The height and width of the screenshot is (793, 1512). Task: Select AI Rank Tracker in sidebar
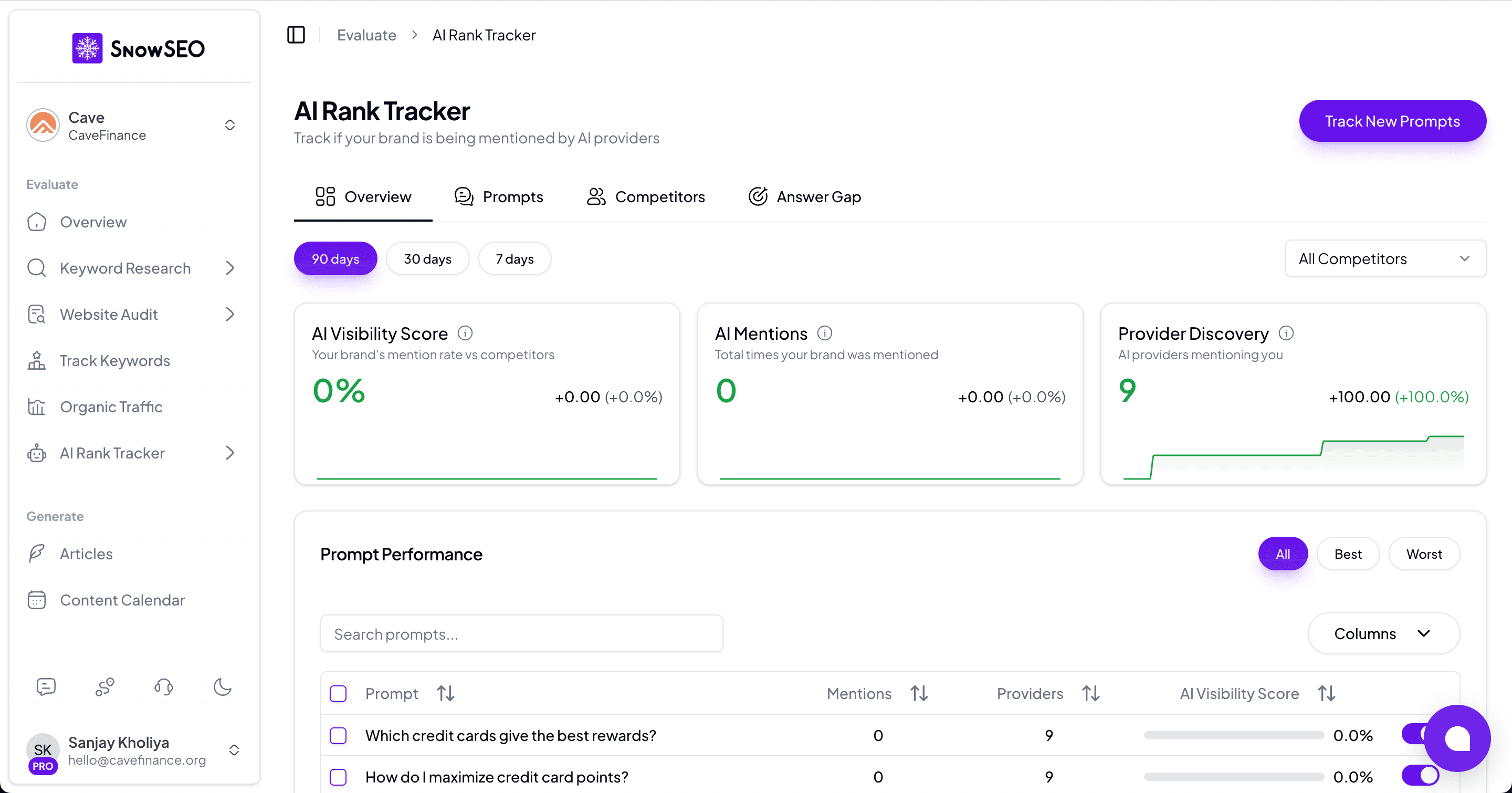point(112,453)
